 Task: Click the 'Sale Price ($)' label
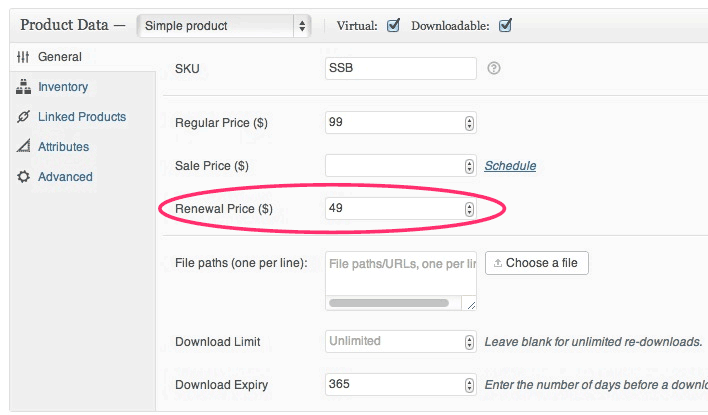click(212, 166)
